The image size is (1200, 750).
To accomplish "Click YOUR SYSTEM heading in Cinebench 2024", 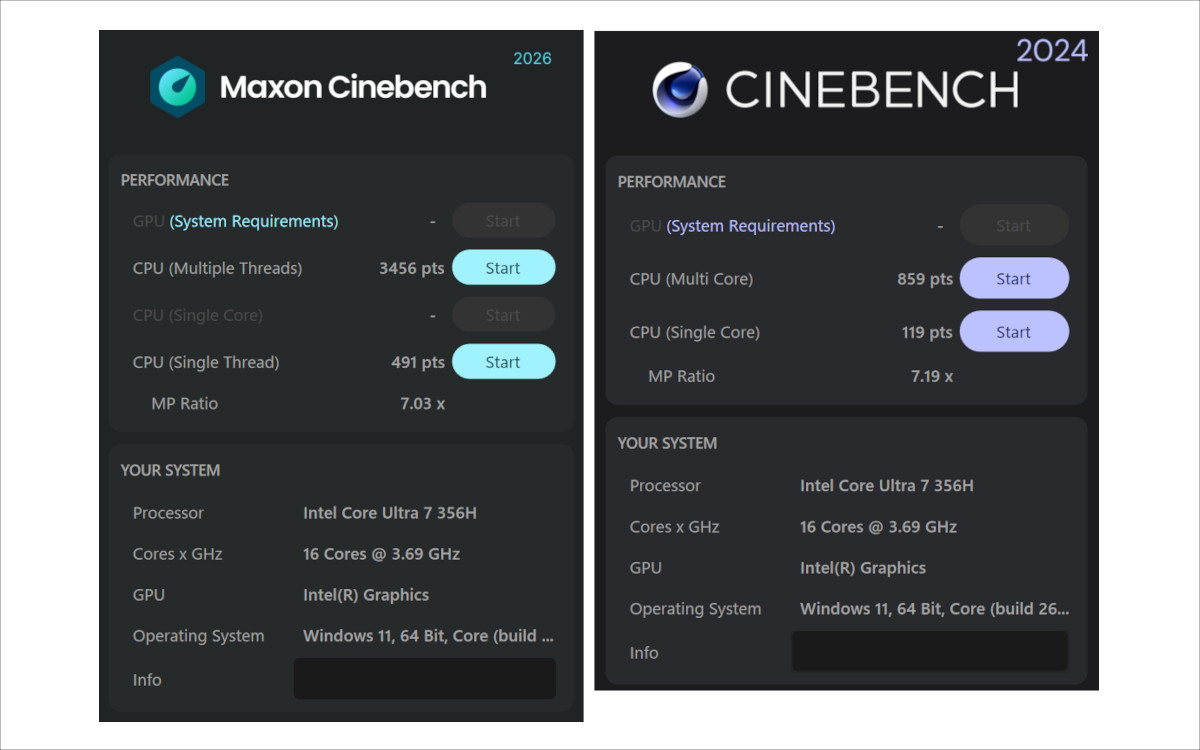I will coord(668,443).
